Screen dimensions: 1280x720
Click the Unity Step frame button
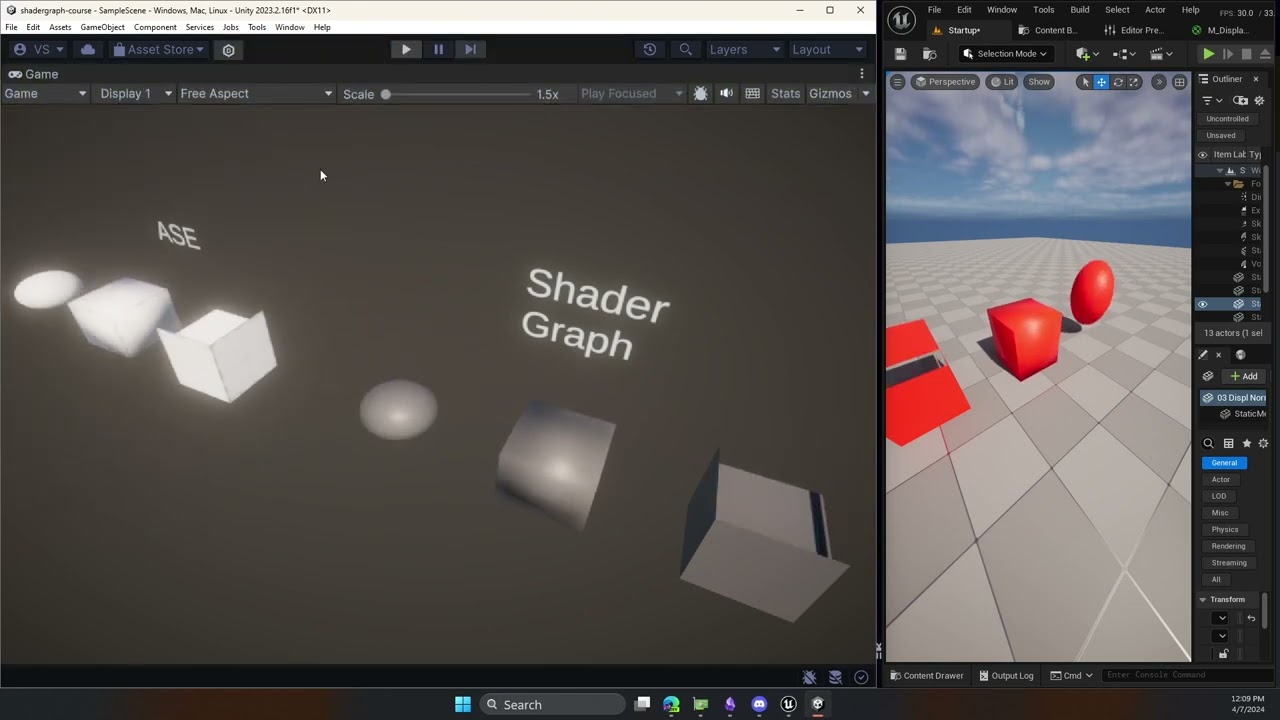pos(470,49)
